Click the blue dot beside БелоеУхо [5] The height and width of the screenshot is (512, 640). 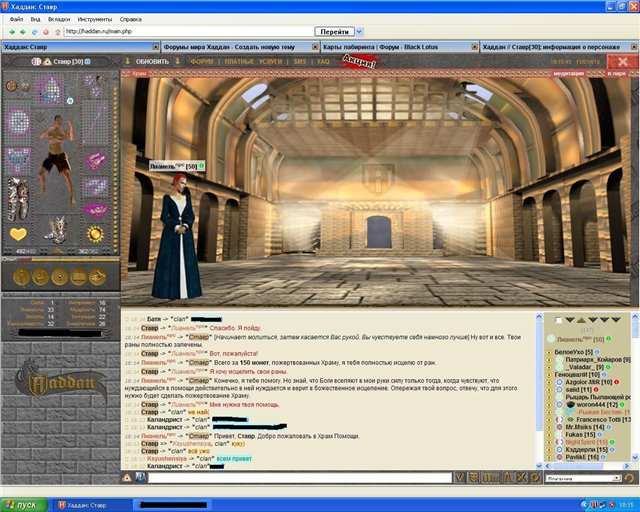point(597,352)
